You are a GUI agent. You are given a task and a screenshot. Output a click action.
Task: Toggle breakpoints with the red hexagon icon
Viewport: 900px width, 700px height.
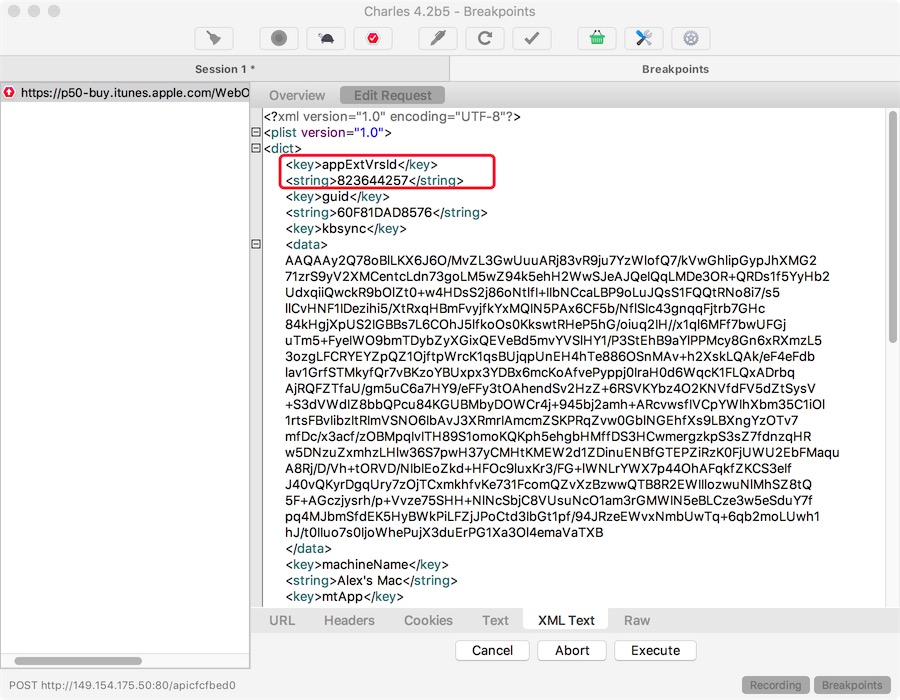(373, 38)
